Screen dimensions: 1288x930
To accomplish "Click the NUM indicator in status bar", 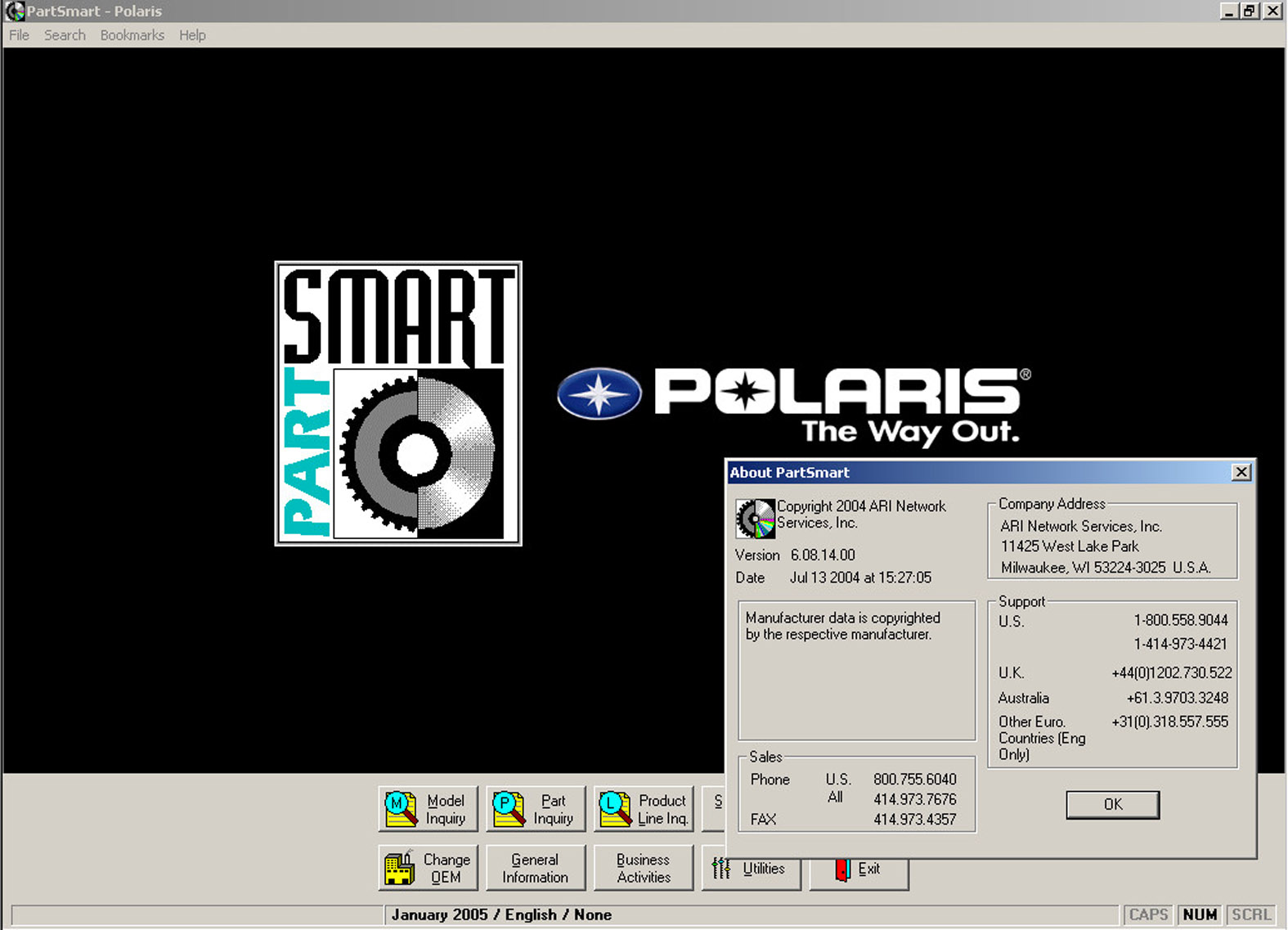I will pos(1199,914).
